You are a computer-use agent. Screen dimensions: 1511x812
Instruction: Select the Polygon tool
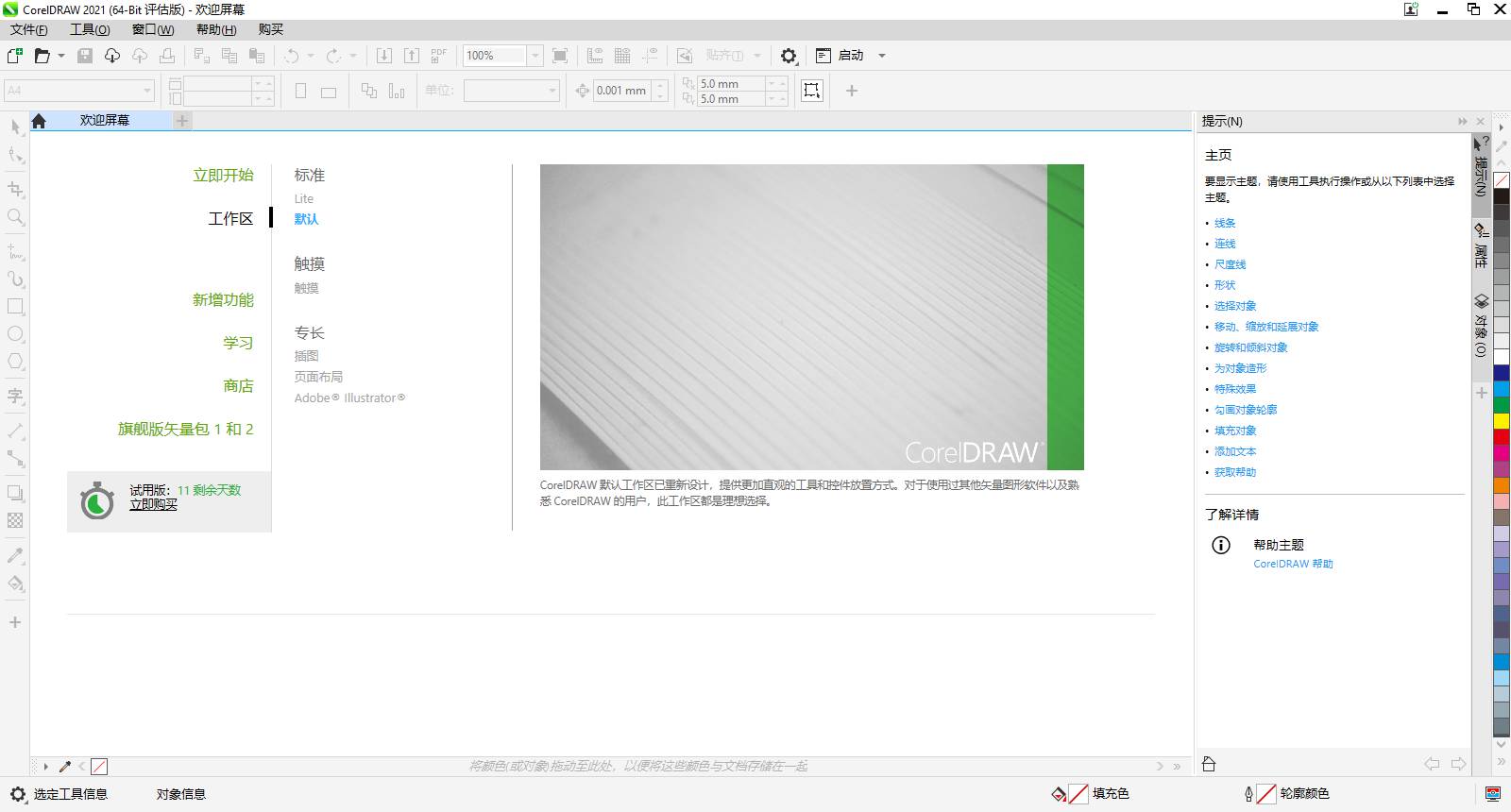[15, 362]
